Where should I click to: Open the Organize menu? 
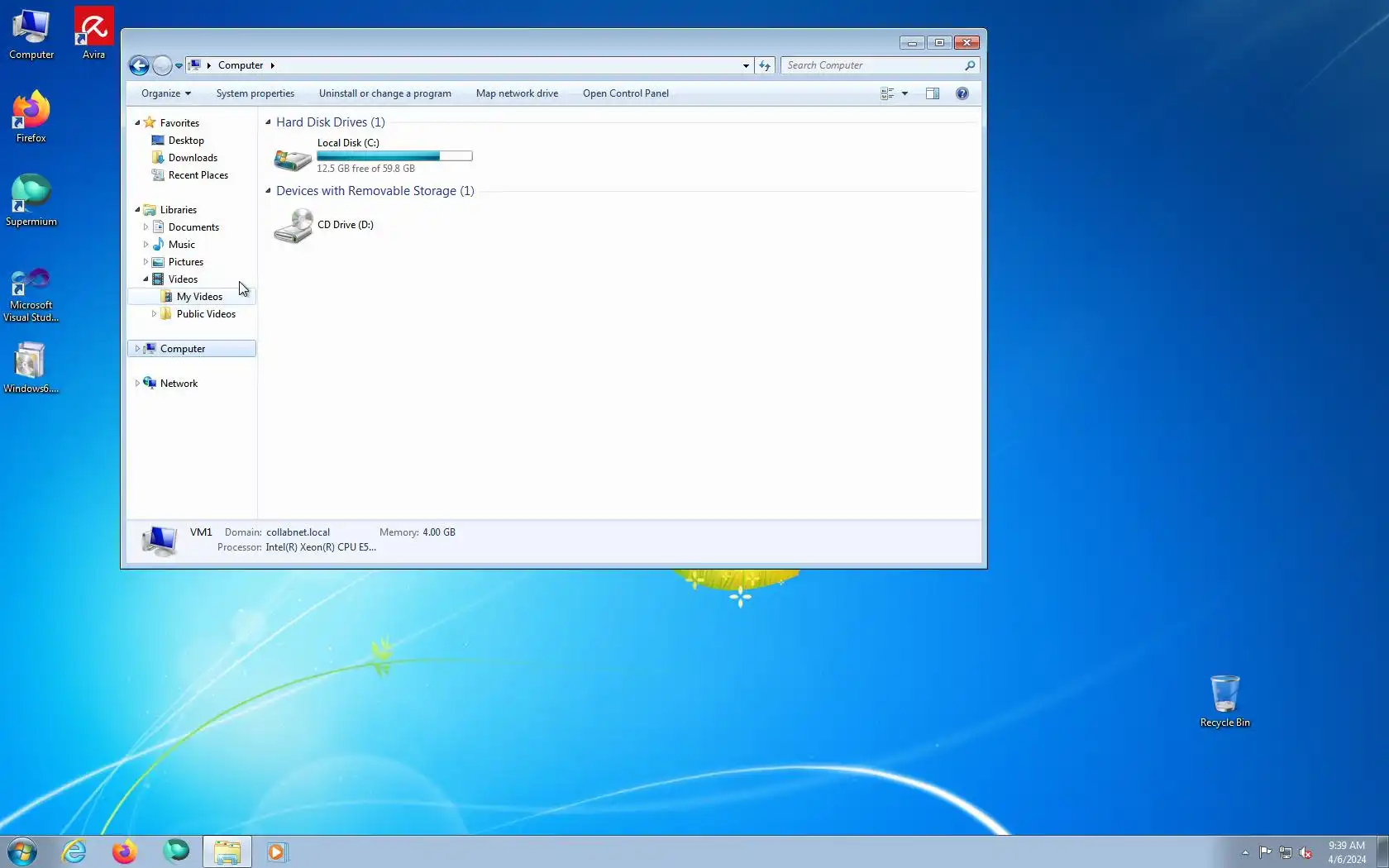(x=166, y=93)
